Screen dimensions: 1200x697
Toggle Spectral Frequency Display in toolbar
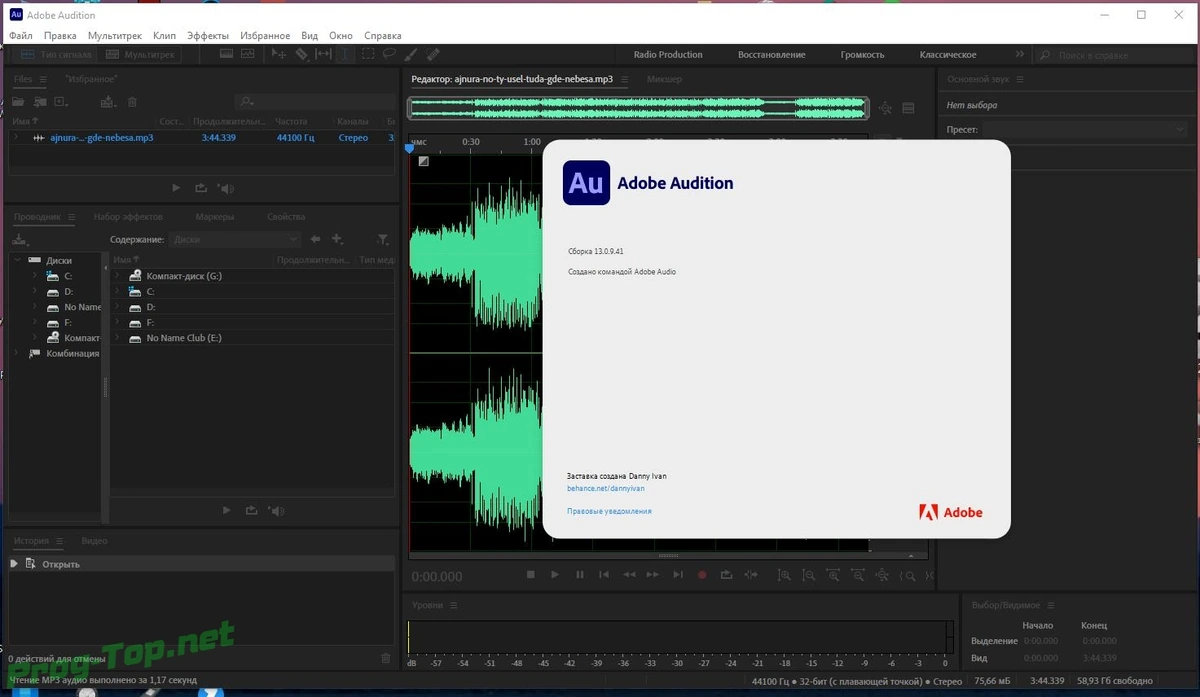point(225,54)
